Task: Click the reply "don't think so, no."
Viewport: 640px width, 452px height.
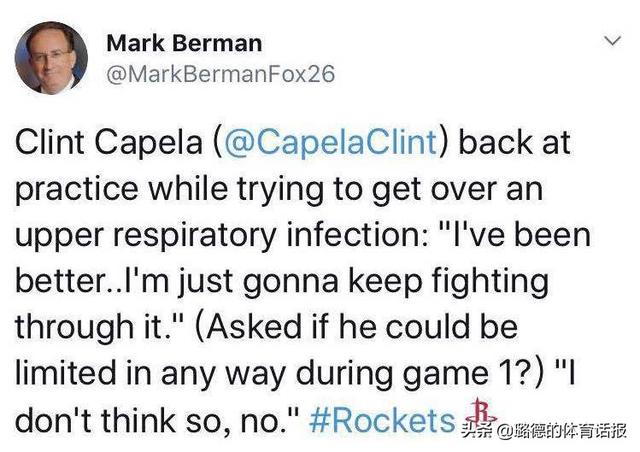Action: 158,421
